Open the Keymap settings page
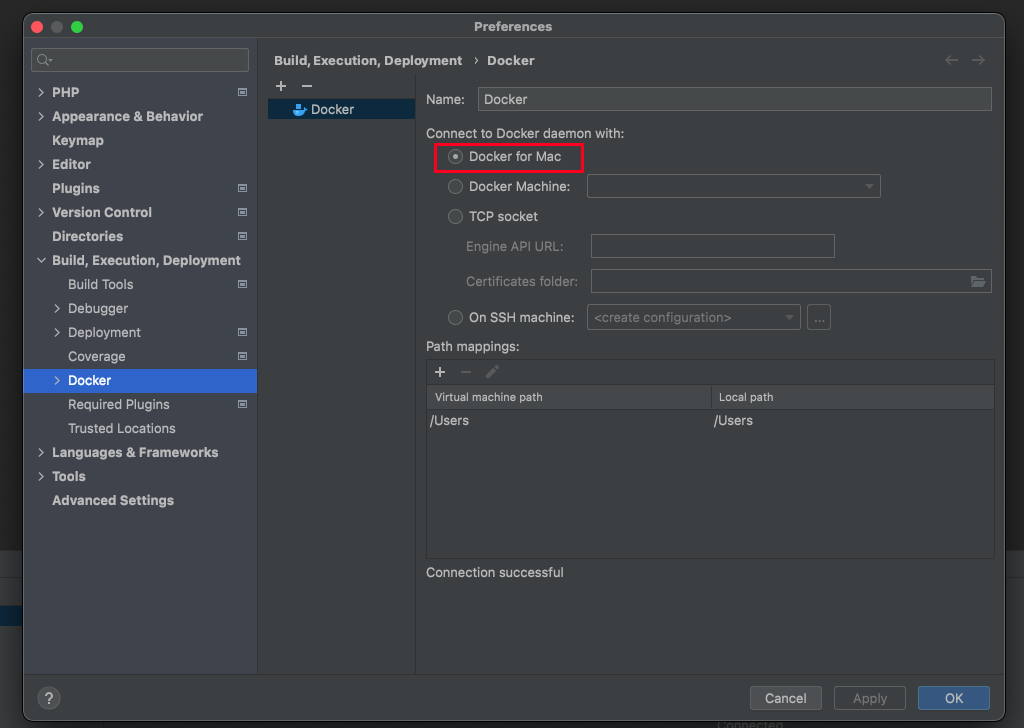Image resolution: width=1024 pixels, height=728 pixels. click(x=78, y=141)
